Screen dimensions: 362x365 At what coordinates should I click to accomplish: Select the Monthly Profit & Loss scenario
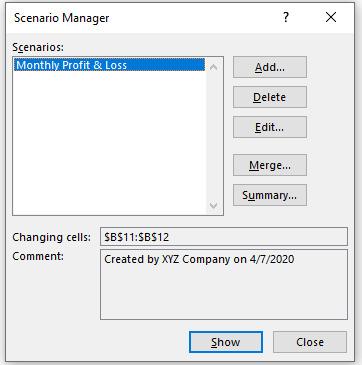[x=109, y=65]
